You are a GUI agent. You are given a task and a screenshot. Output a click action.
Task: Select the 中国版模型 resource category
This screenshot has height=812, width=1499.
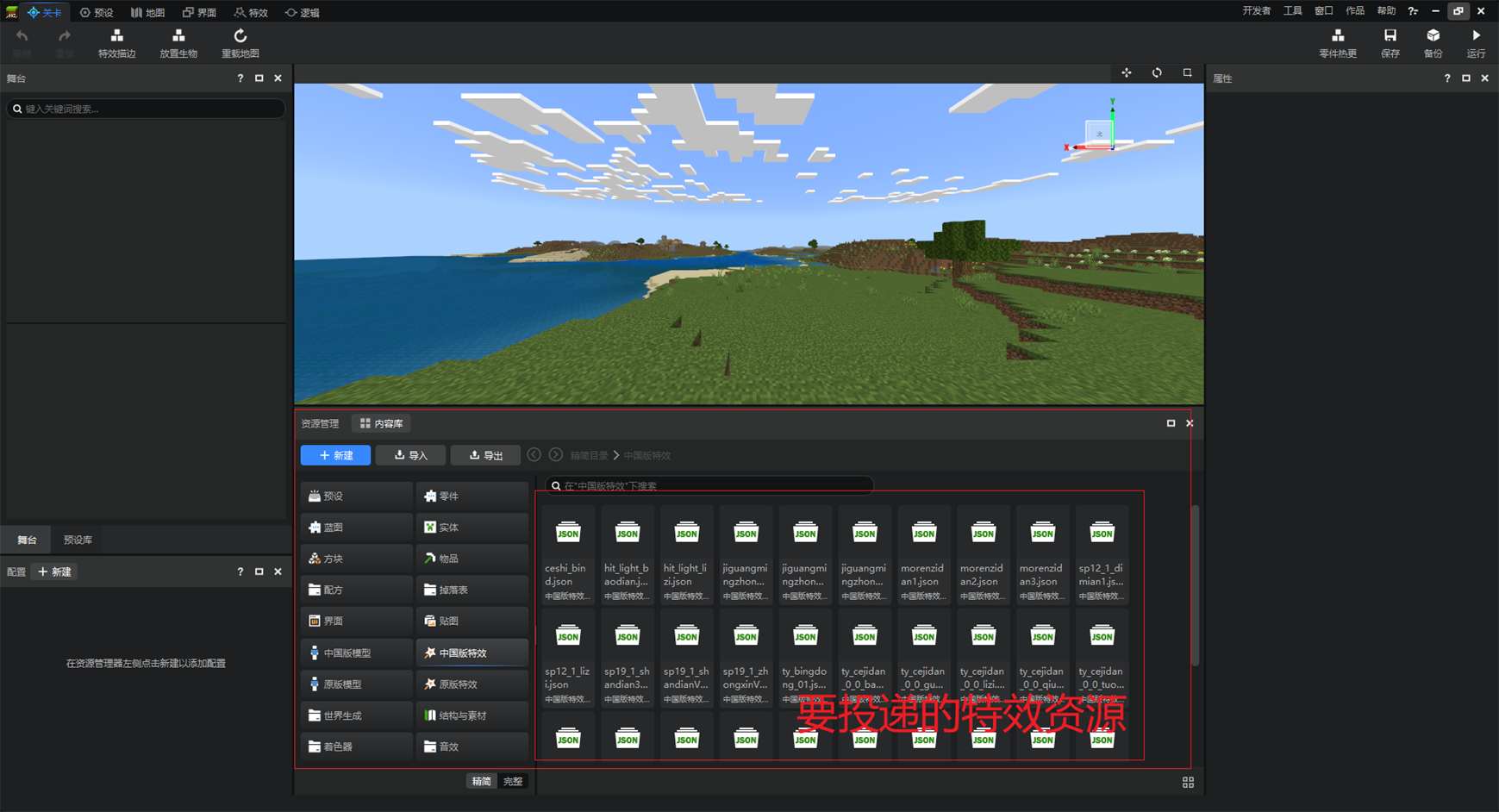[x=356, y=653]
